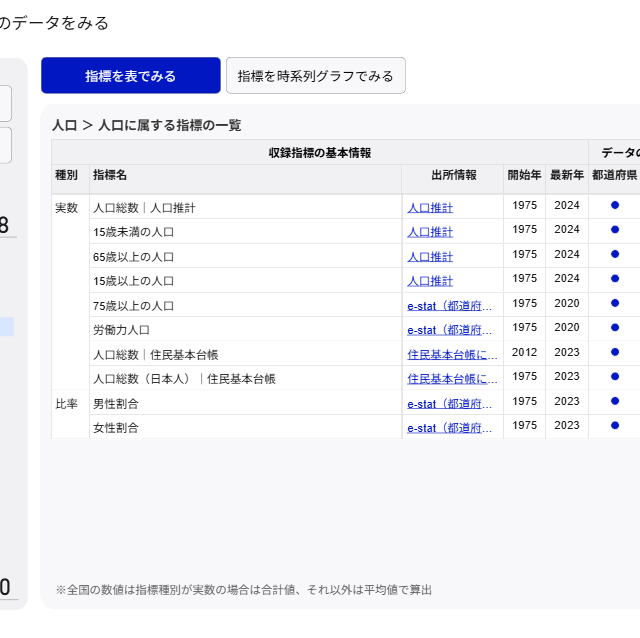Click the blue 都道府県 dot for 男性割合
Image resolution: width=640 pixels, height=638 pixels.
[x=615, y=401]
